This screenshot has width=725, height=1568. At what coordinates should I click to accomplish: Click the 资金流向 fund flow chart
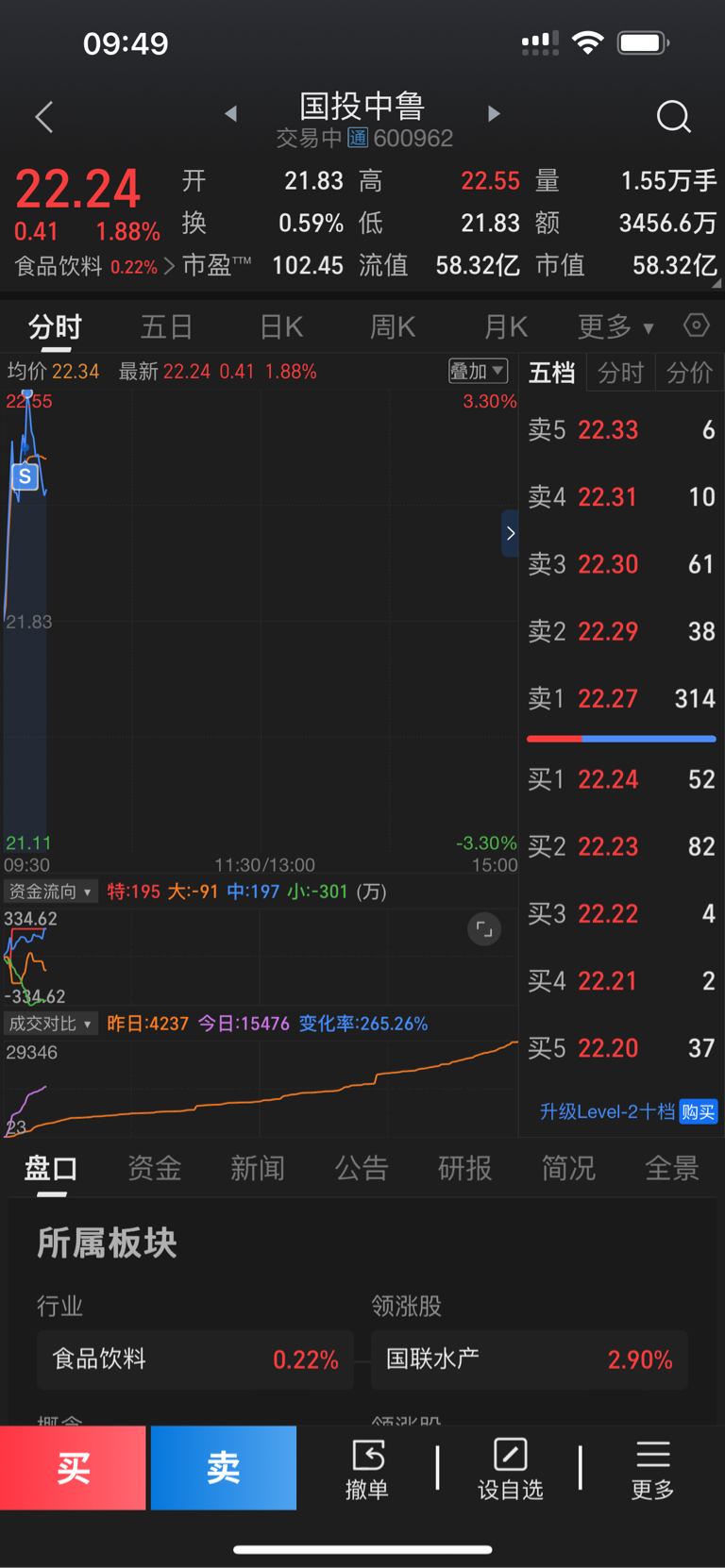pos(261,956)
